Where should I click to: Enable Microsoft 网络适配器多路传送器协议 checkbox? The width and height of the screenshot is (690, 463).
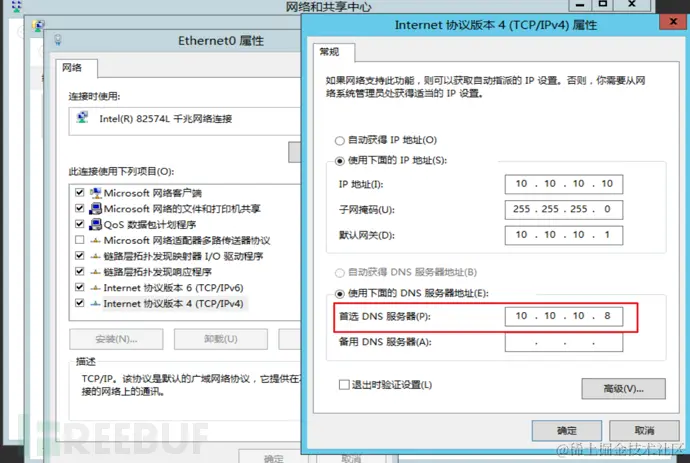click(x=80, y=240)
